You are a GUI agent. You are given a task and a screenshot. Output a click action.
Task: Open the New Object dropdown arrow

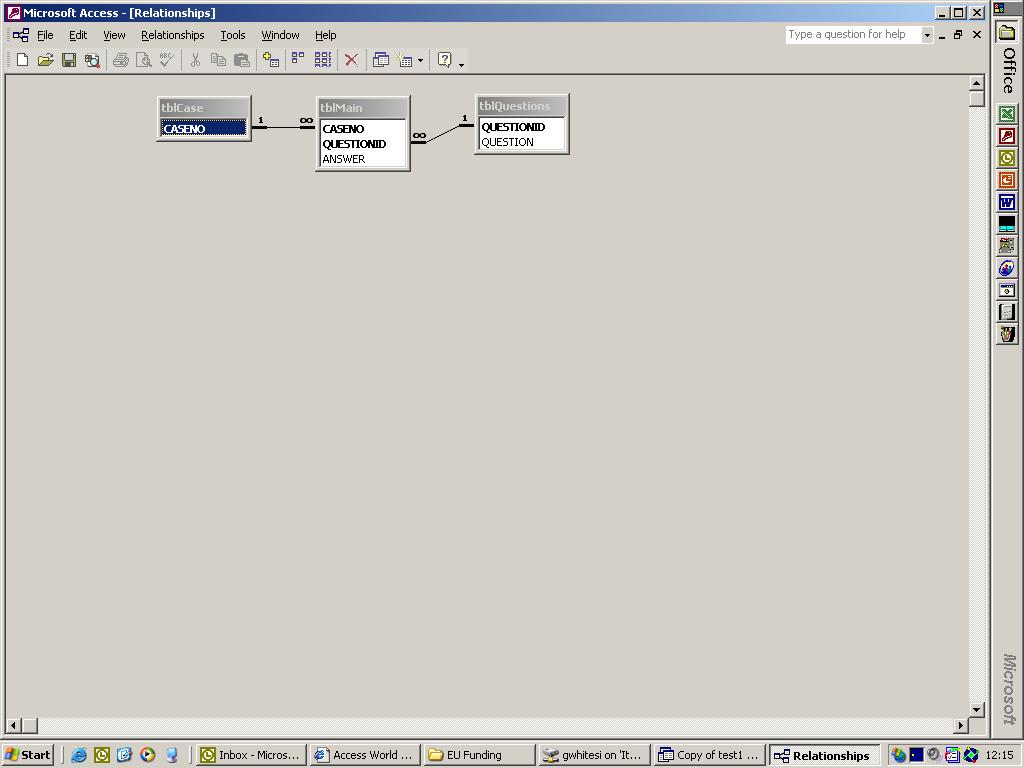[420, 60]
